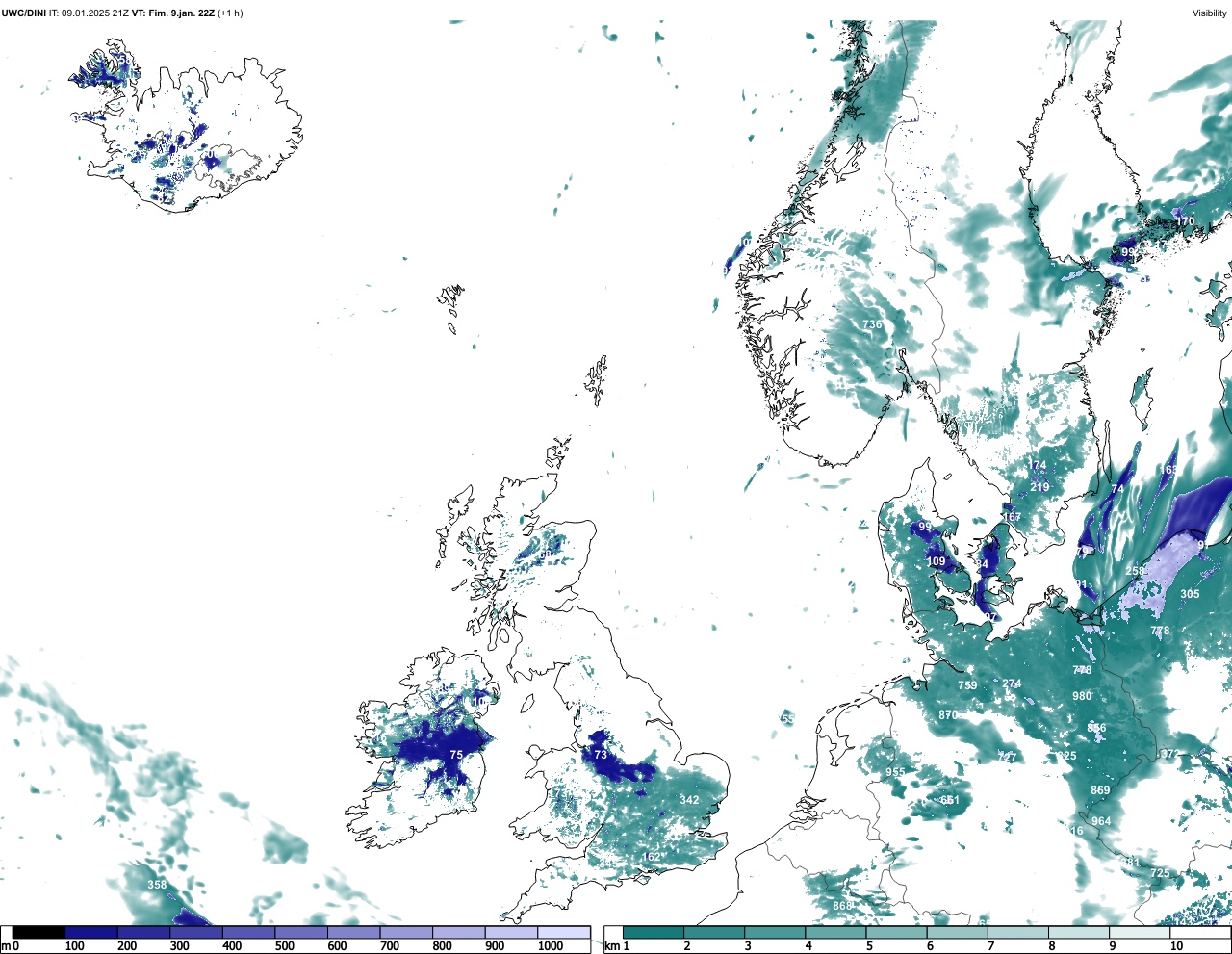1232x954 pixels.
Task: Click the '980' value over eastern Germany
Action: 1082,696
